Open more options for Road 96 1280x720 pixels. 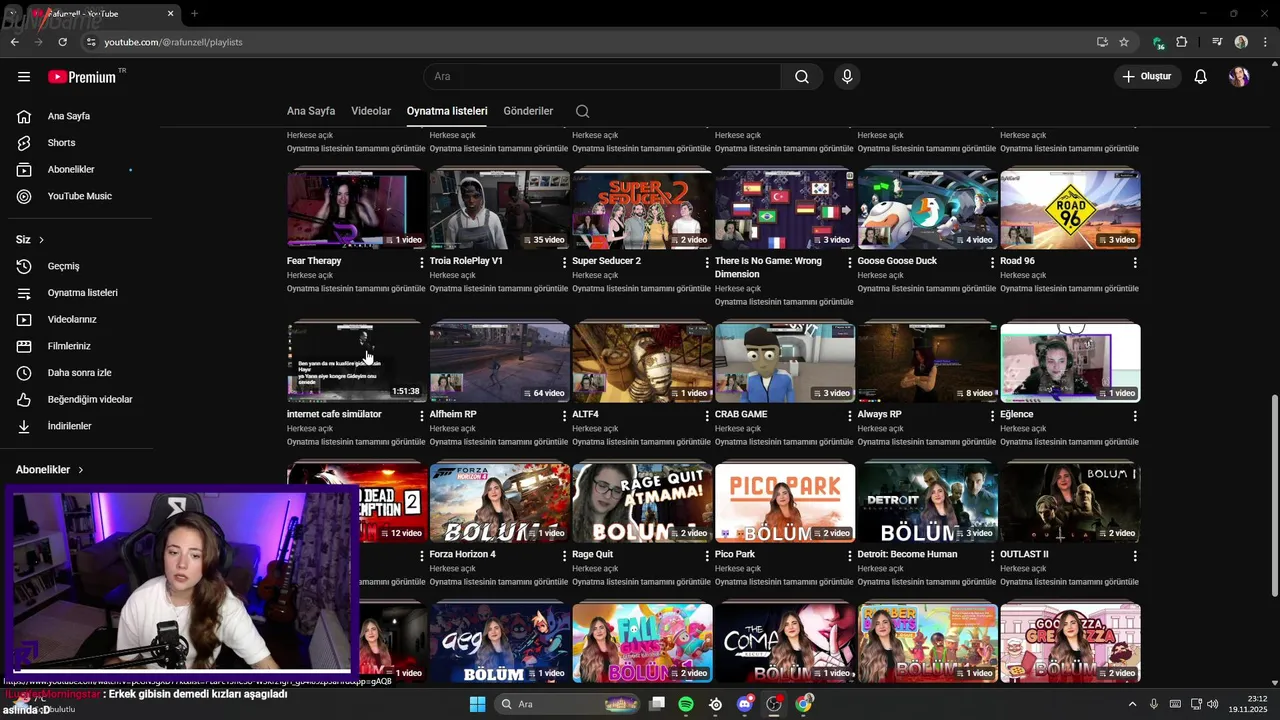tap(1135, 263)
